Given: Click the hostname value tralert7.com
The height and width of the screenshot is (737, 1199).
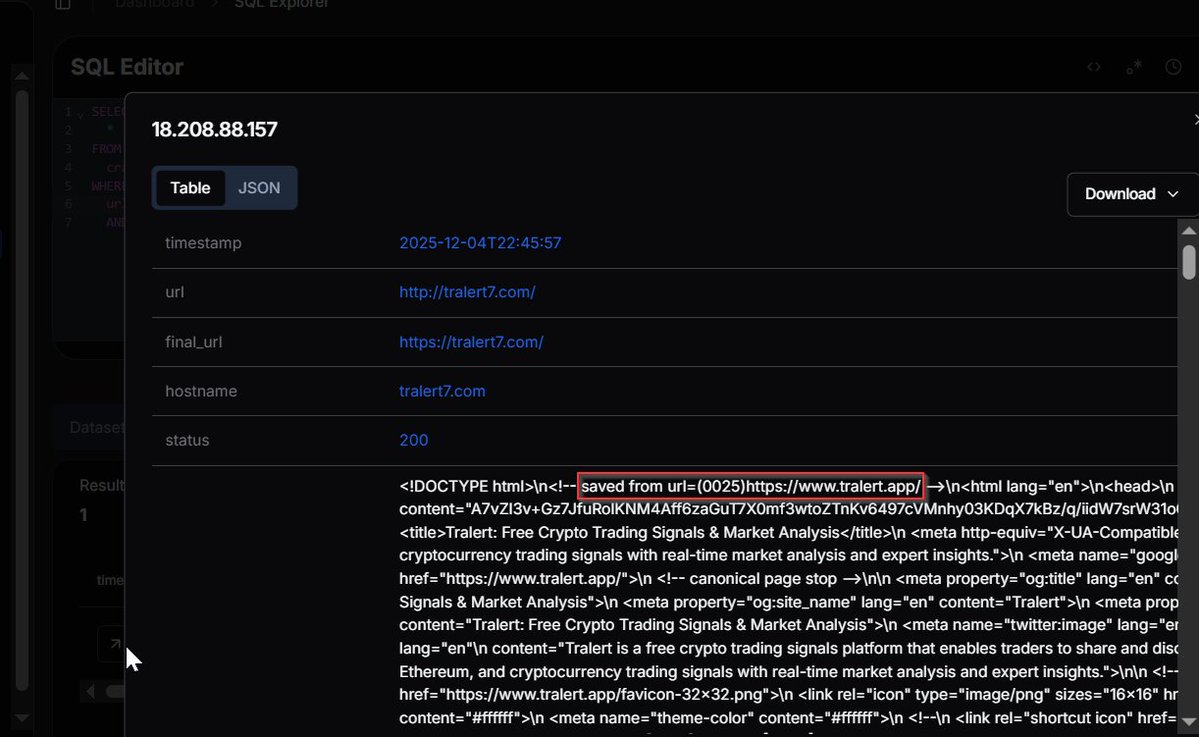Looking at the screenshot, I should tap(442, 391).
